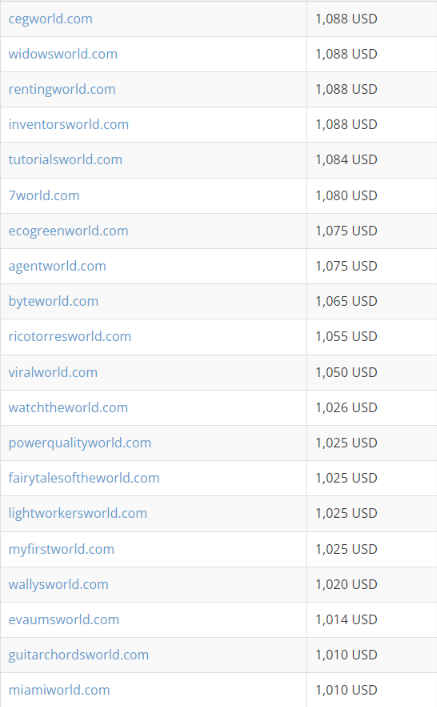The image size is (437, 707).
Task: Open evaumsworld.com domain link
Action: pyautogui.click(x=64, y=620)
